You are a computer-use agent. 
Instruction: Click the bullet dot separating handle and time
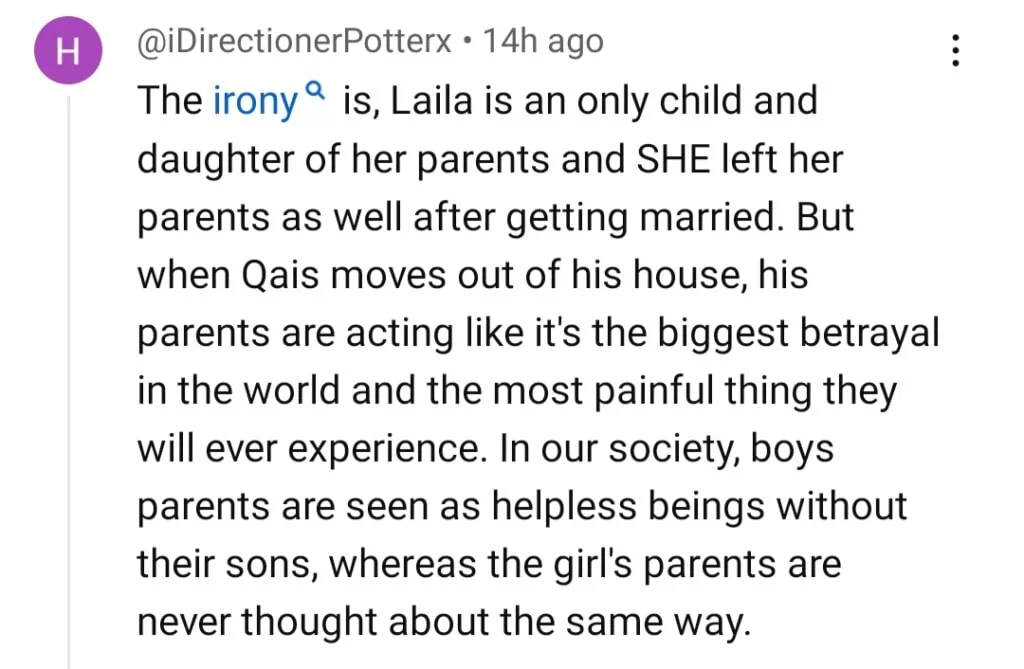click(468, 43)
